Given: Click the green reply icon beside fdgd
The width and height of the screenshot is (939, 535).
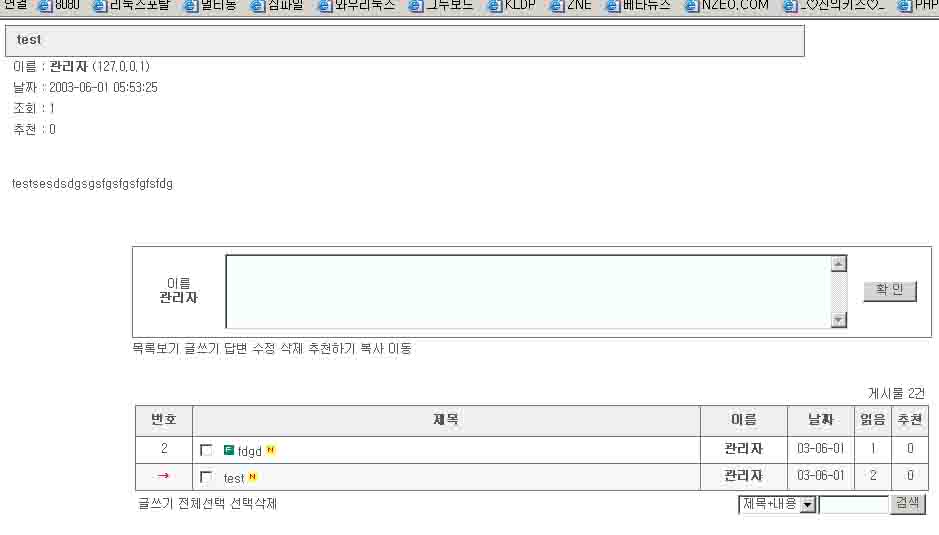Looking at the screenshot, I should 229,450.
